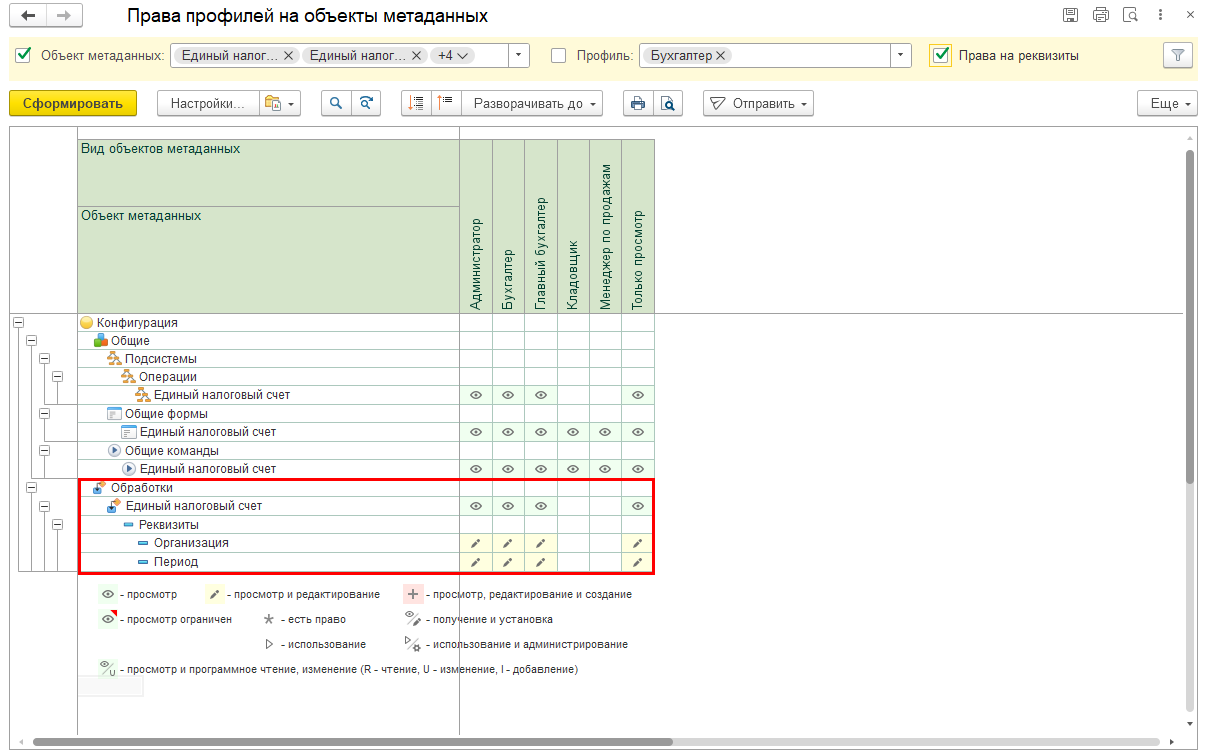Open the Профиль field dropdown arrow
The image size is (1206, 754).
(x=901, y=56)
